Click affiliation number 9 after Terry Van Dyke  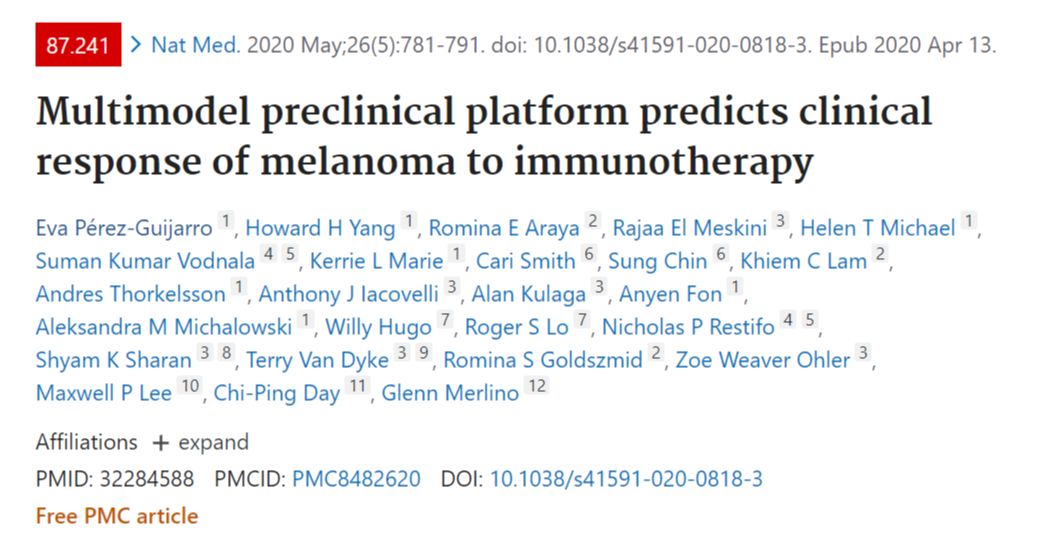coord(423,353)
